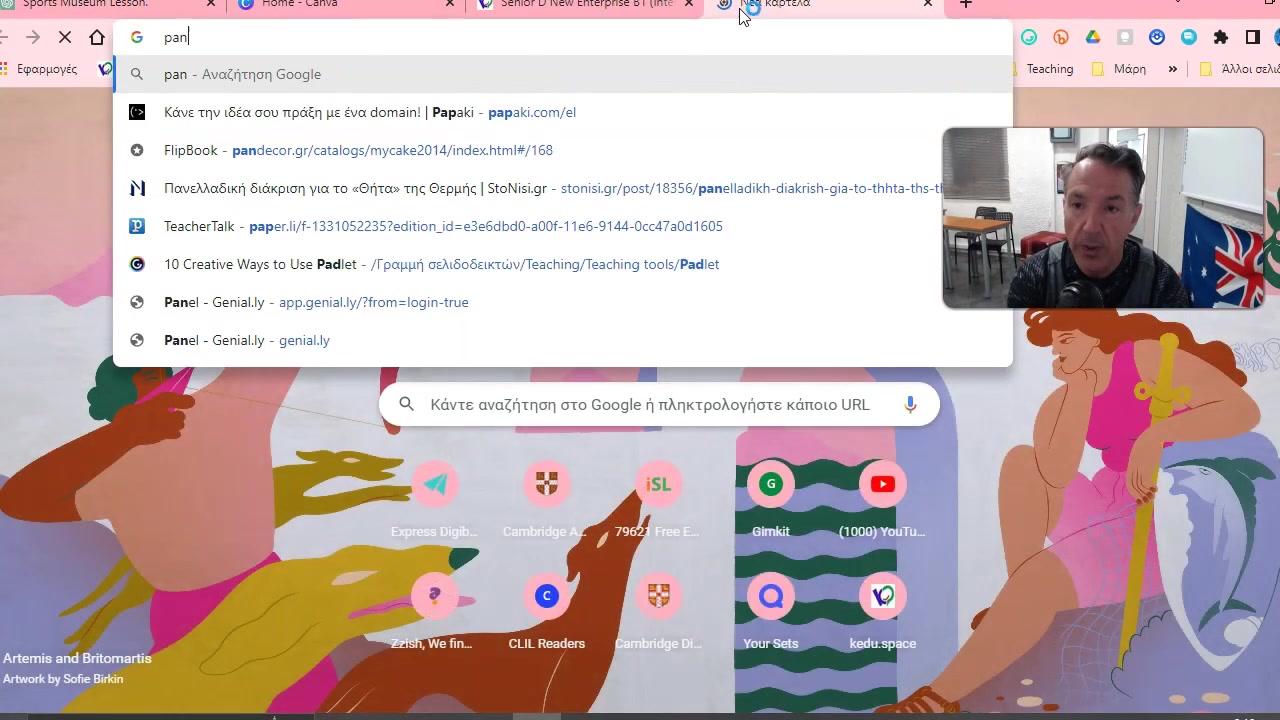Open the Extensions puzzle menu
1280x720 pixels.
tap(1221, 37)
